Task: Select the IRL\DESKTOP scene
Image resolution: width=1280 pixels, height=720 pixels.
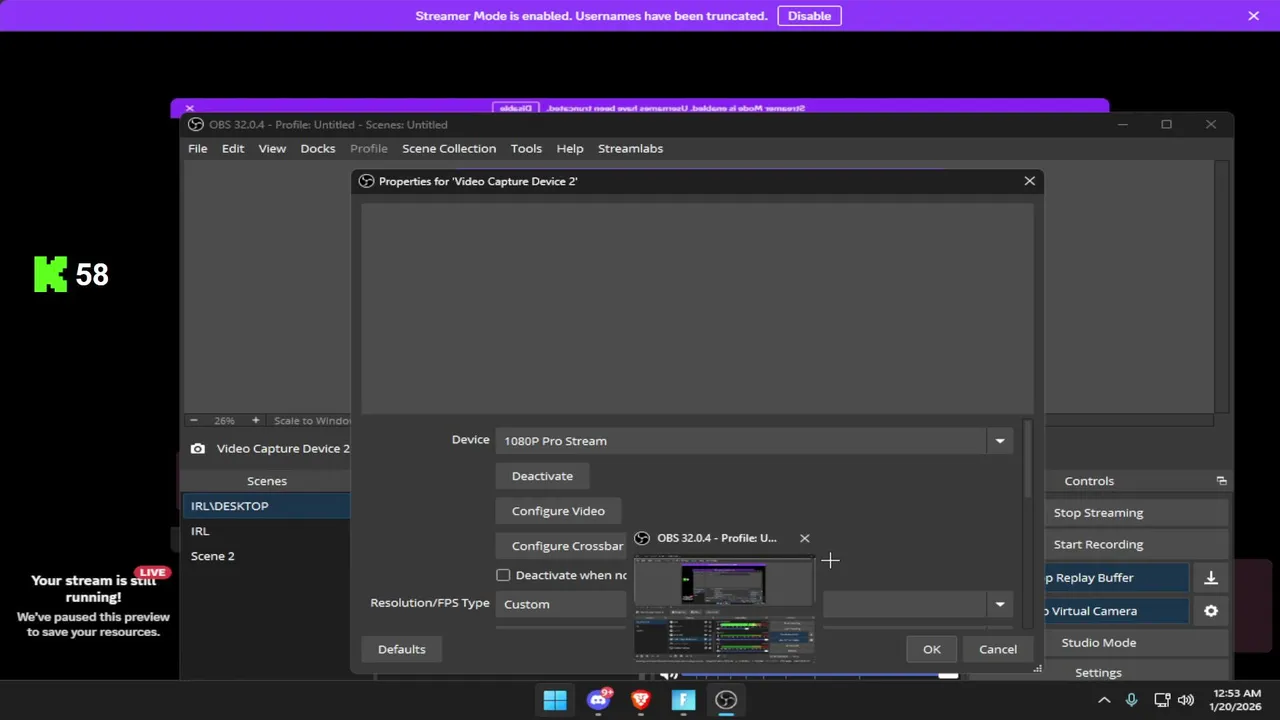Action: [x=266, y=506]
